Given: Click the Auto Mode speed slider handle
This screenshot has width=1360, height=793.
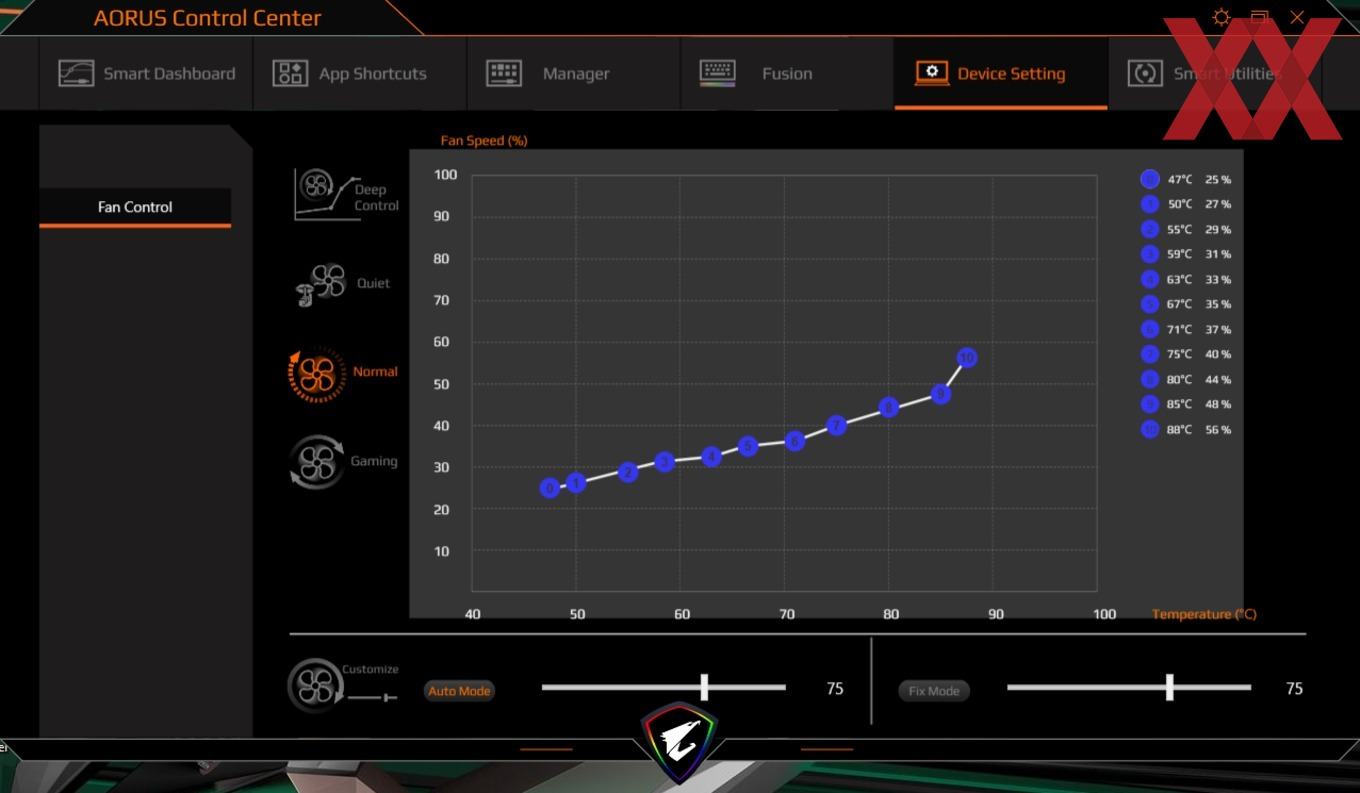Looking at the screenshot, I should (704, 687).
